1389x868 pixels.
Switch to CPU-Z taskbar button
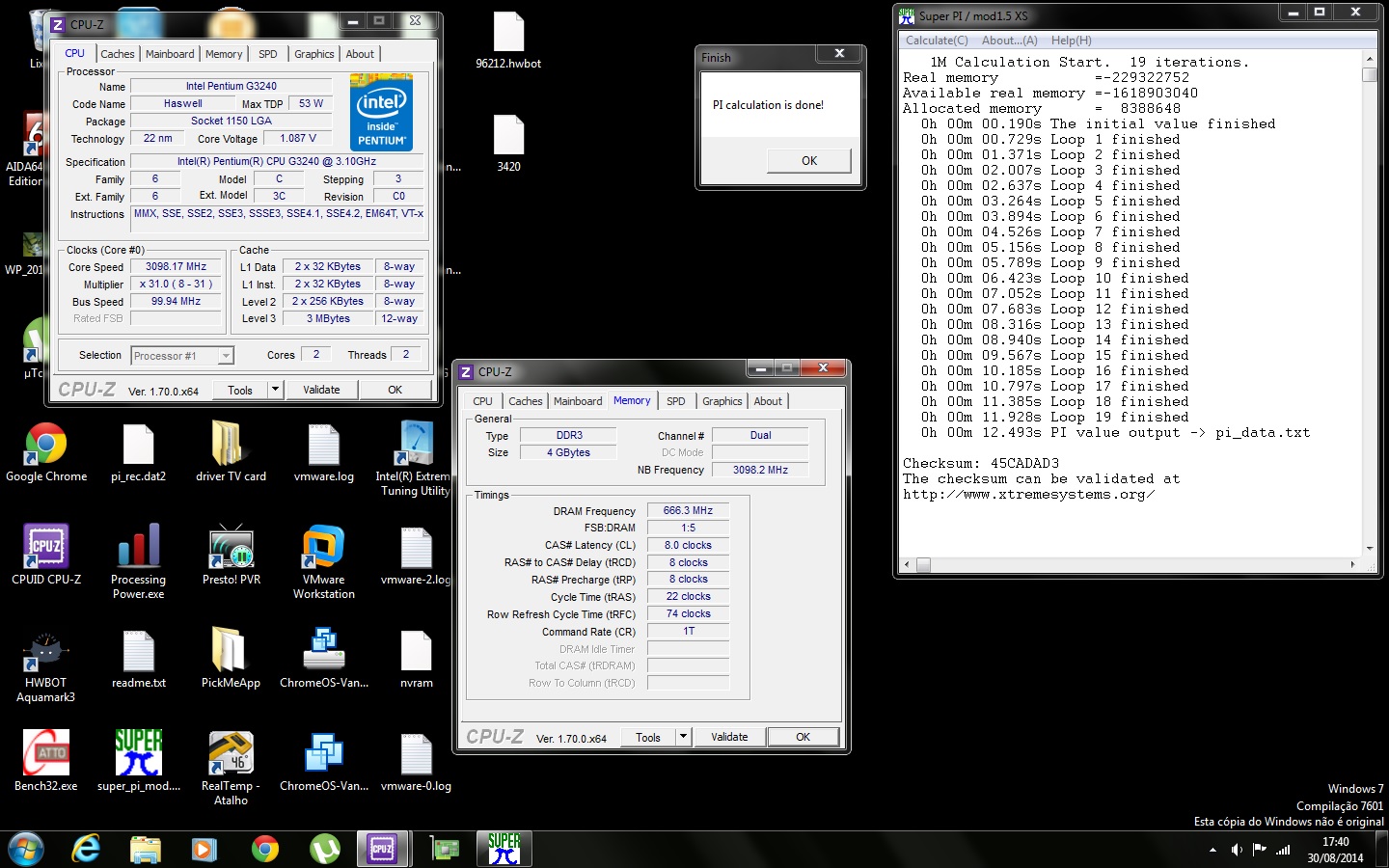pyautogui.click(x=383, y=849)
